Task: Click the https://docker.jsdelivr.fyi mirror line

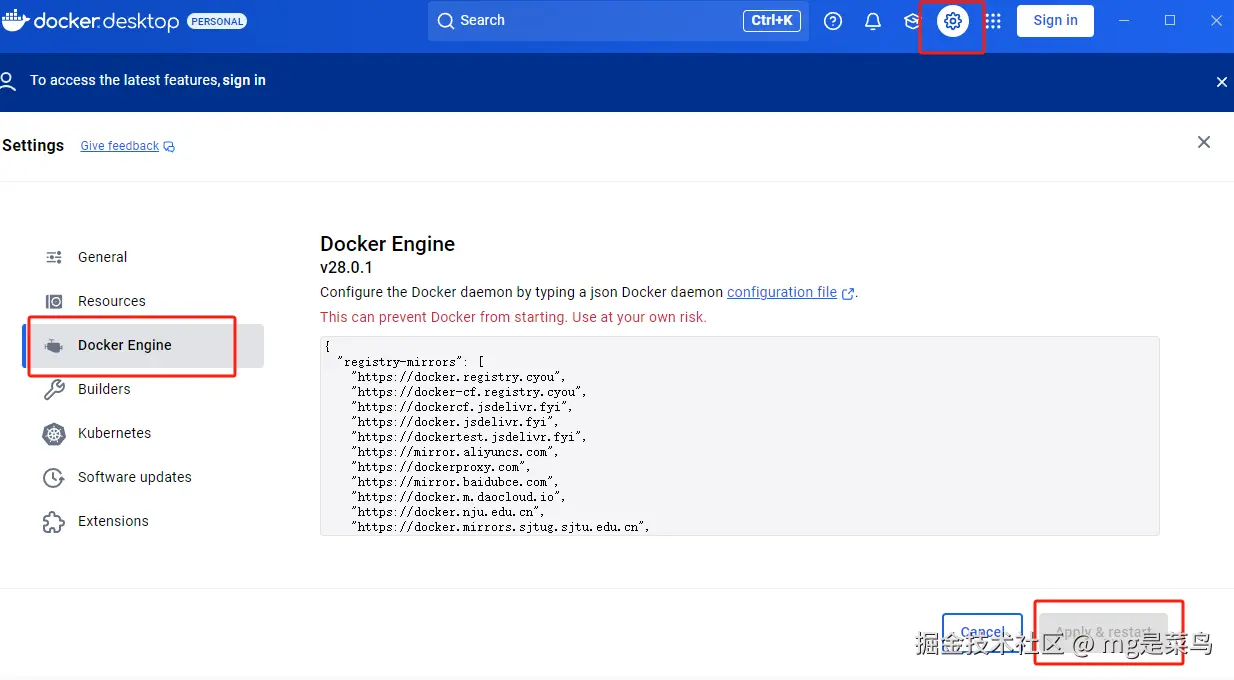Action: pyautogui.click(x=456, y=422)
